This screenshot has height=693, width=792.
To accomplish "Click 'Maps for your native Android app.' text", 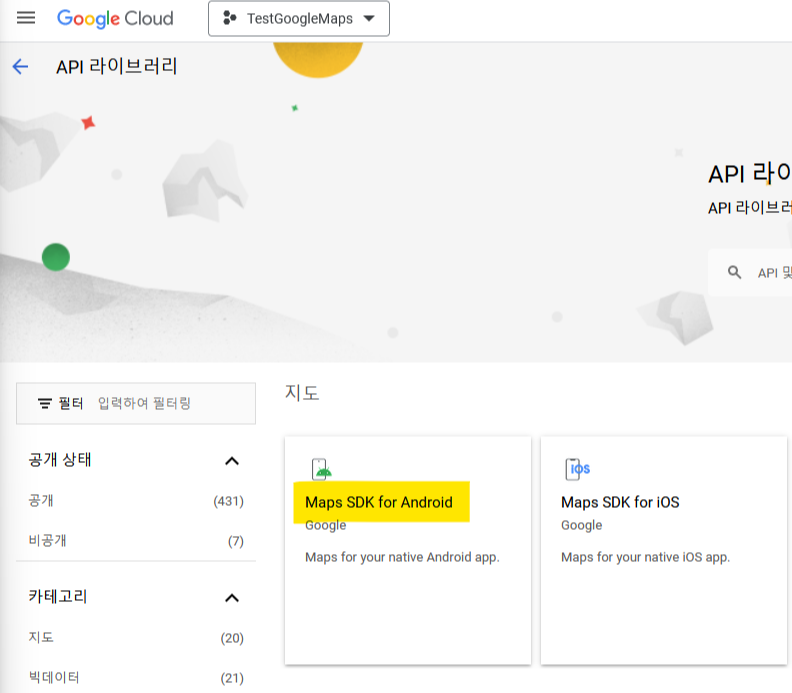I will click(x=402, y=557).
